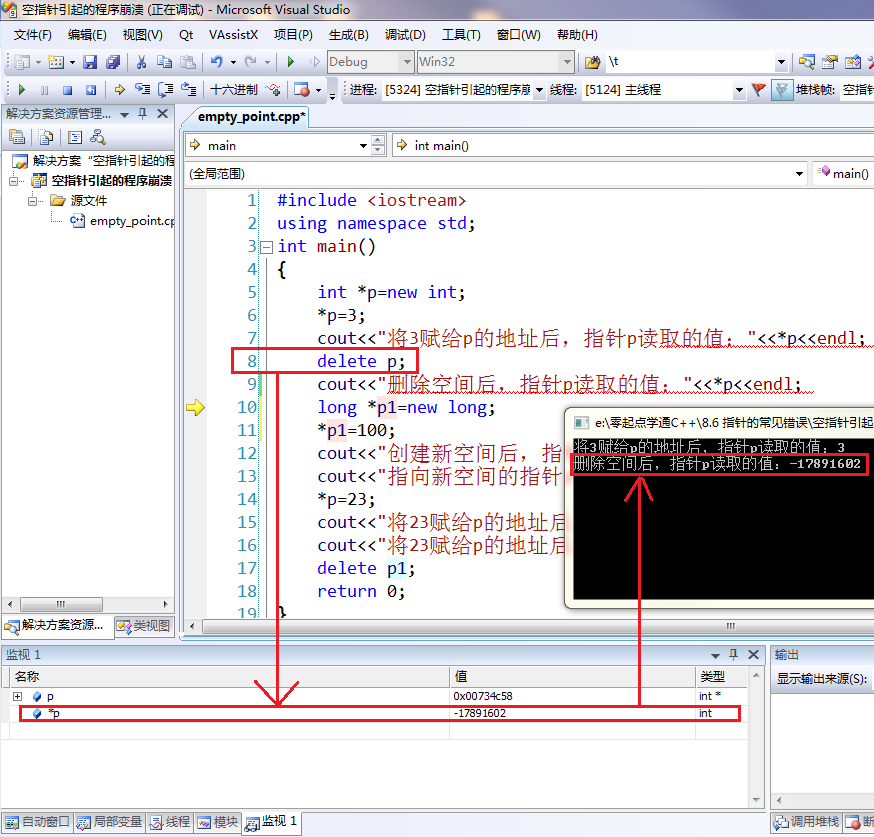The image size is (874, 837).
Task: Click the Add New Item toolbar icon
Action: [x=56, y=62]
